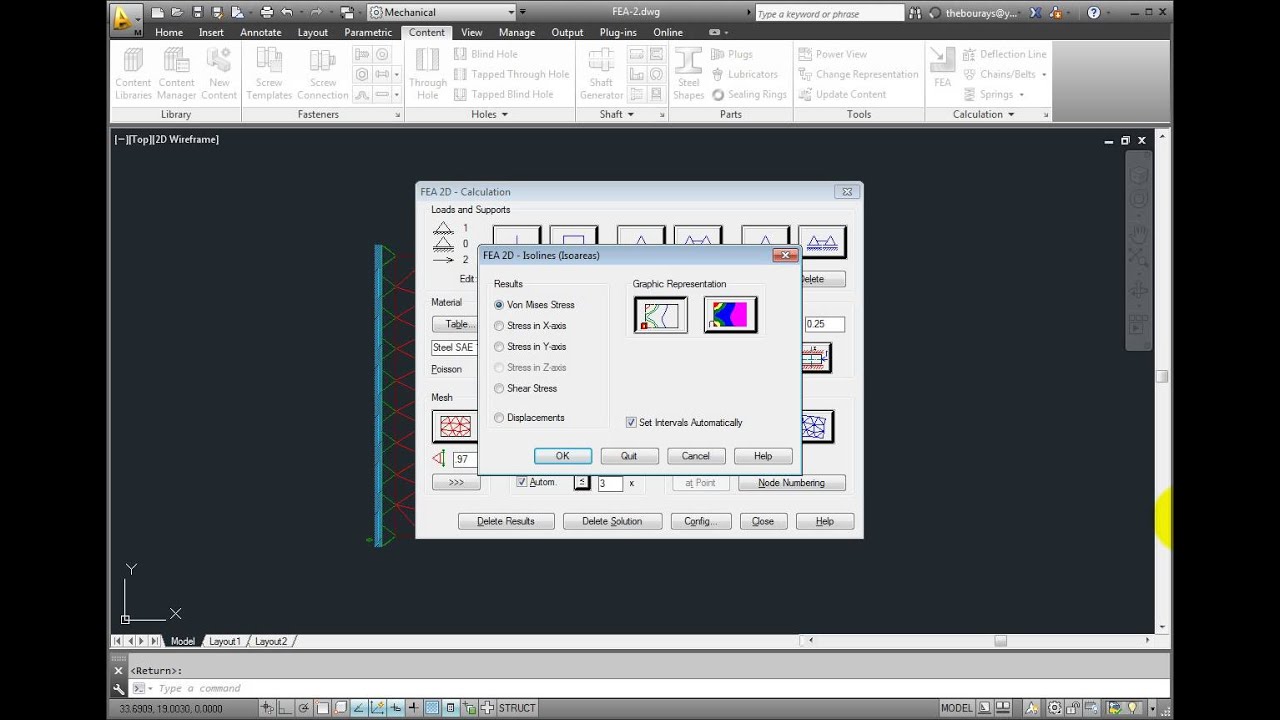Click the Power View tool
1280x720 pixels.
(x=832, y=54)
